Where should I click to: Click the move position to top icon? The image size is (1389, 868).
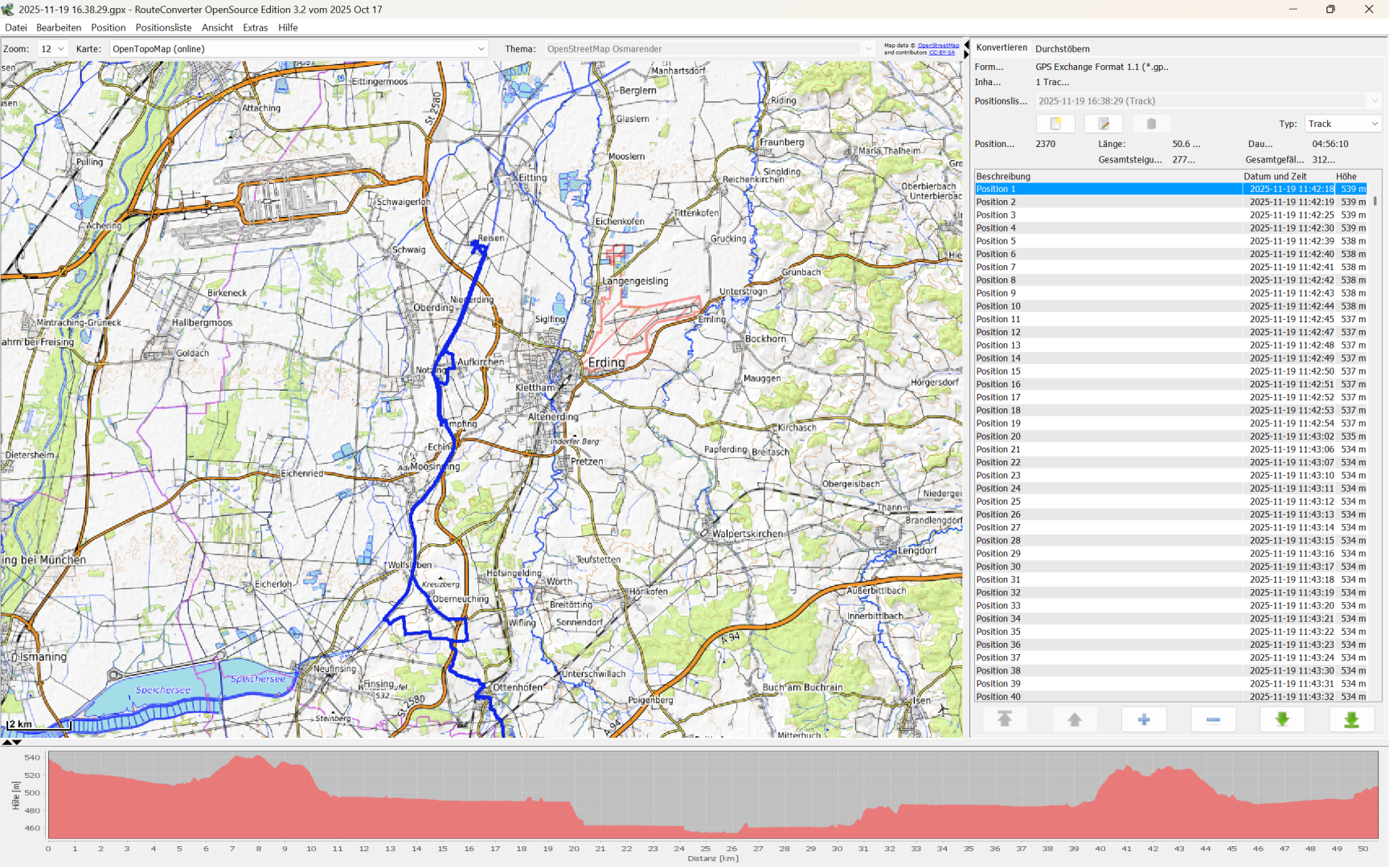point(1005,719)
